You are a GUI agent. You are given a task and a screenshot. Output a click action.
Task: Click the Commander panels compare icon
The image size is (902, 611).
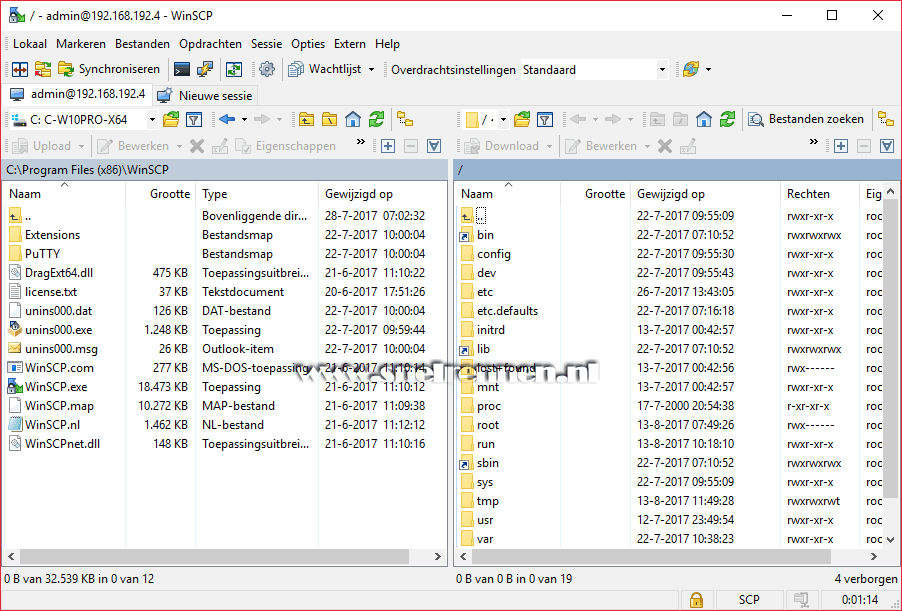pyautogui.click(x=20, y=70)
